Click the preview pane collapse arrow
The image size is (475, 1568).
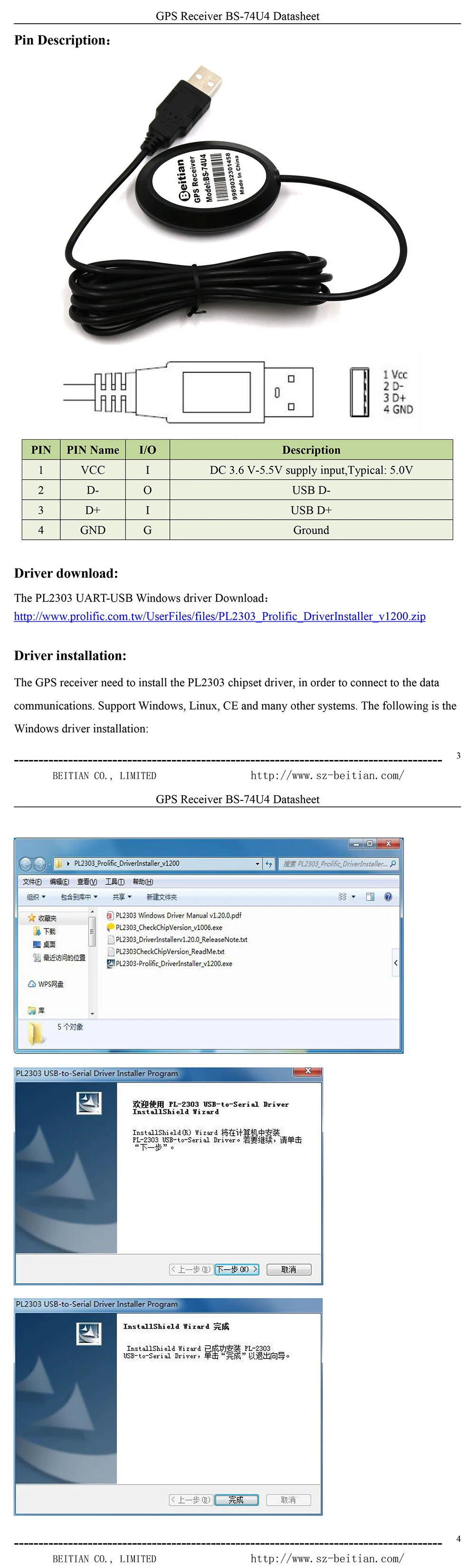[x=396, y=963]
